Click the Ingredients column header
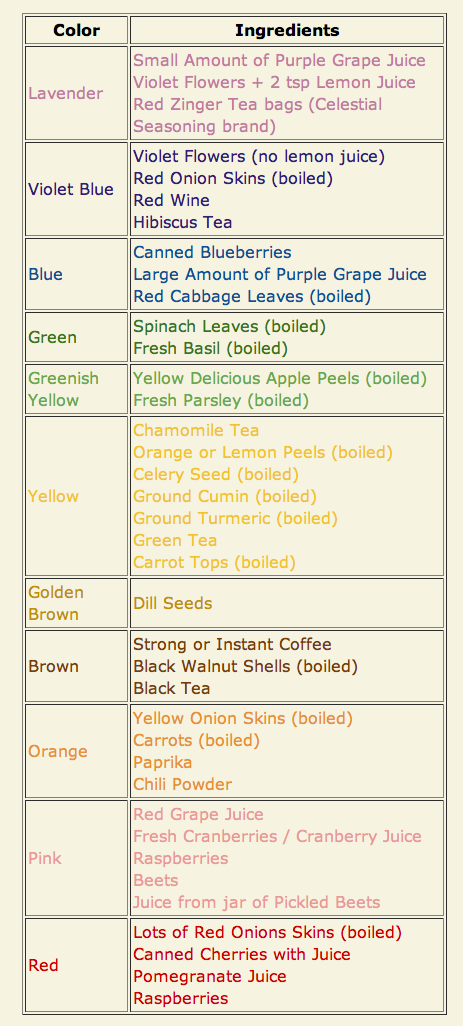The height and width of the screenshot is (1026, 463). (x=287, y=30)
